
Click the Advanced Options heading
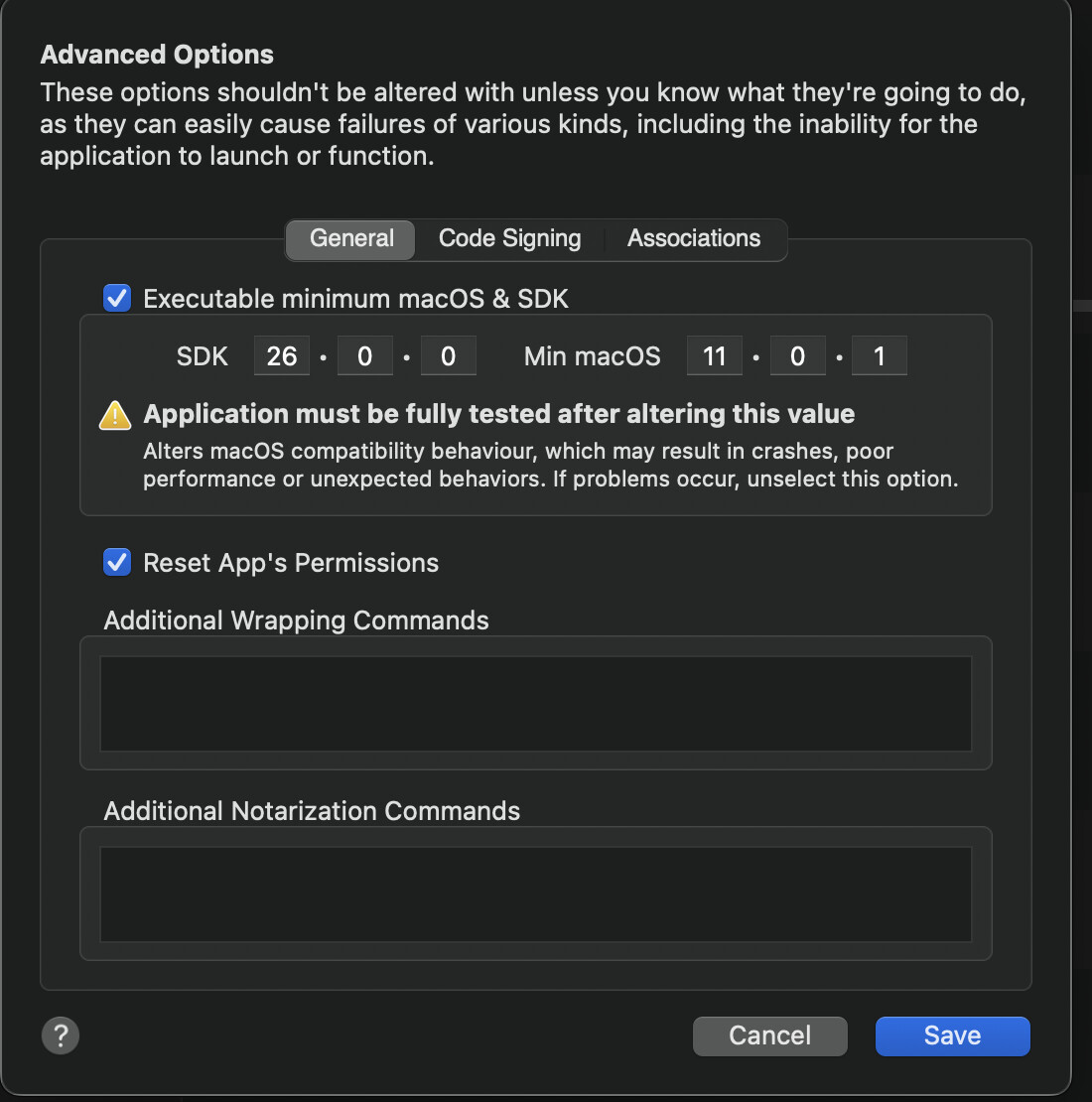(157, 55)
